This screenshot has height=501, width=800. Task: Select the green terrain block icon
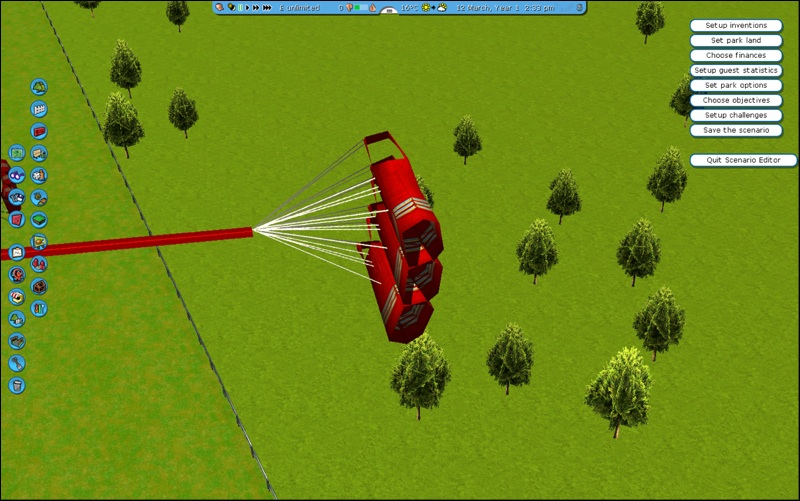click(x=39, y=220)
